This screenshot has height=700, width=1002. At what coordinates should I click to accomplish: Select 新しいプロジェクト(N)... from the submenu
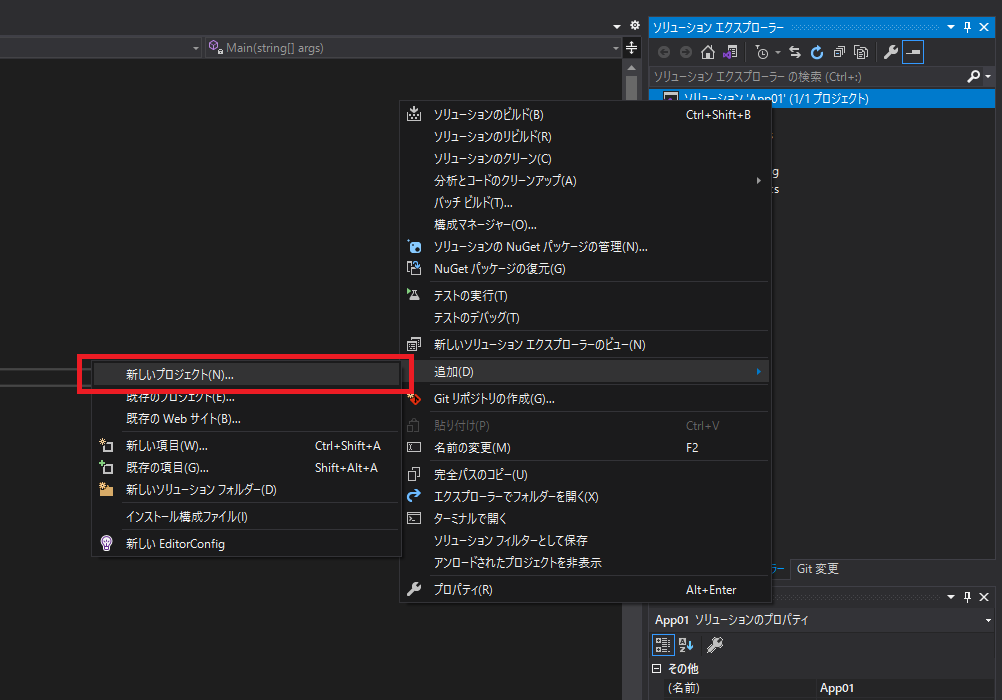[x=180, y=374]
